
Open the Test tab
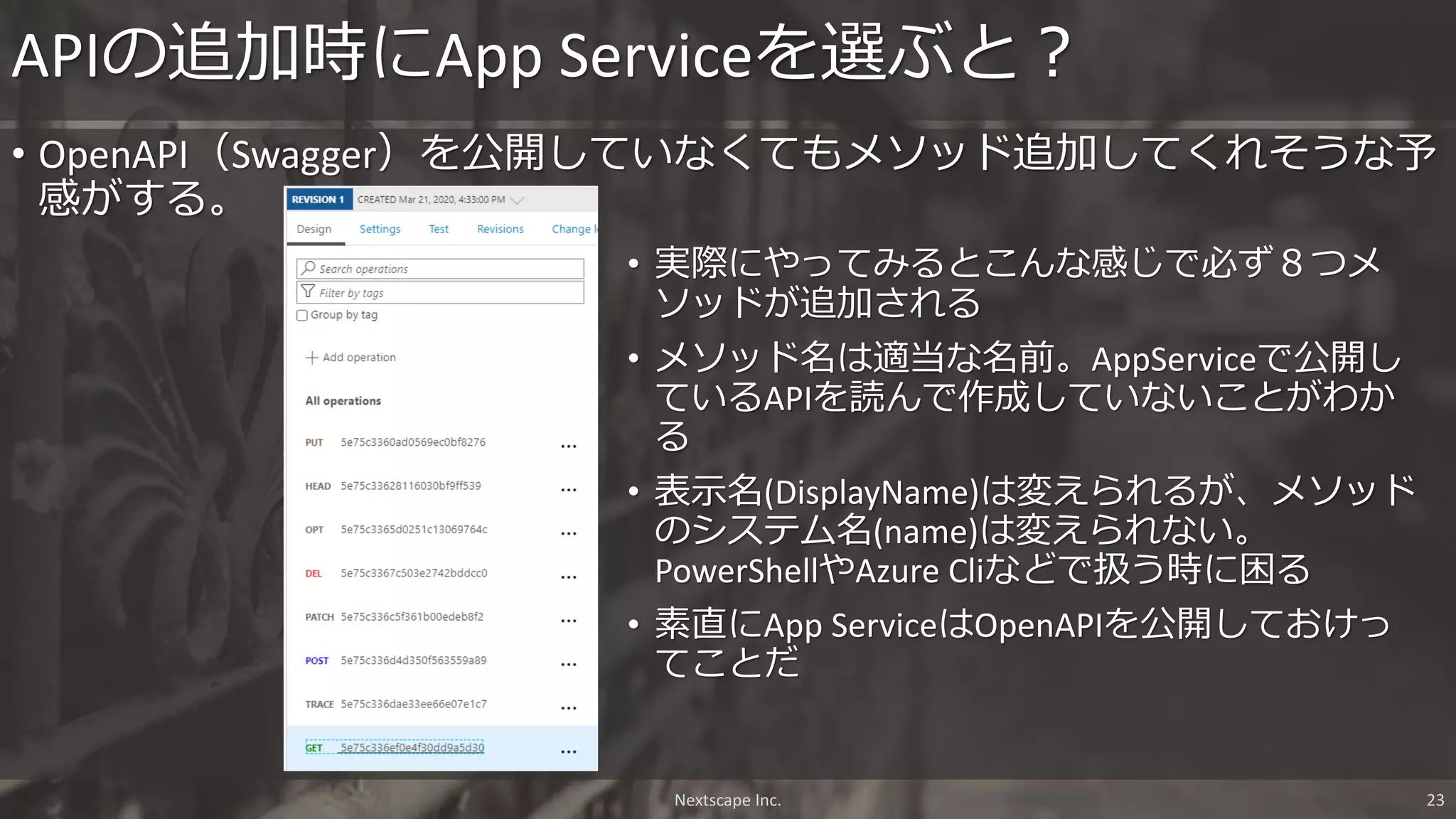pyautogui.click(x=439, y=229)
